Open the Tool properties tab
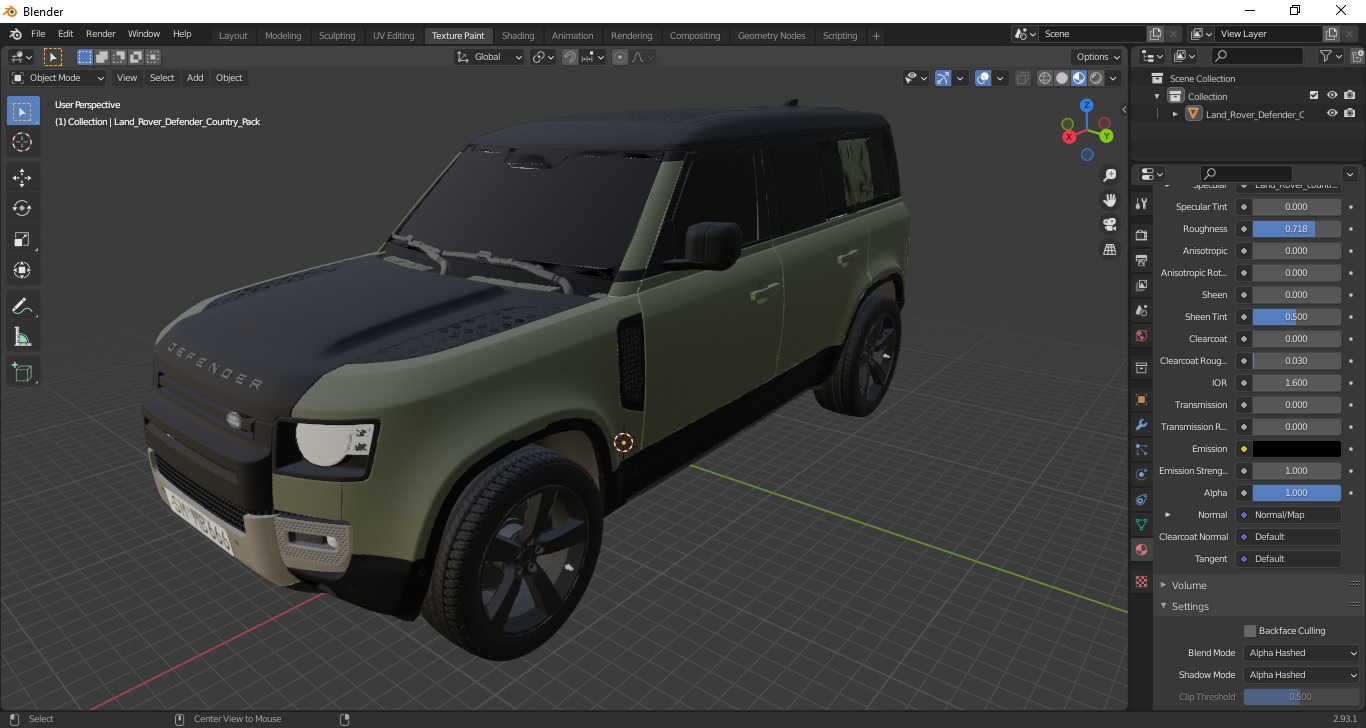 [1141, 203]
